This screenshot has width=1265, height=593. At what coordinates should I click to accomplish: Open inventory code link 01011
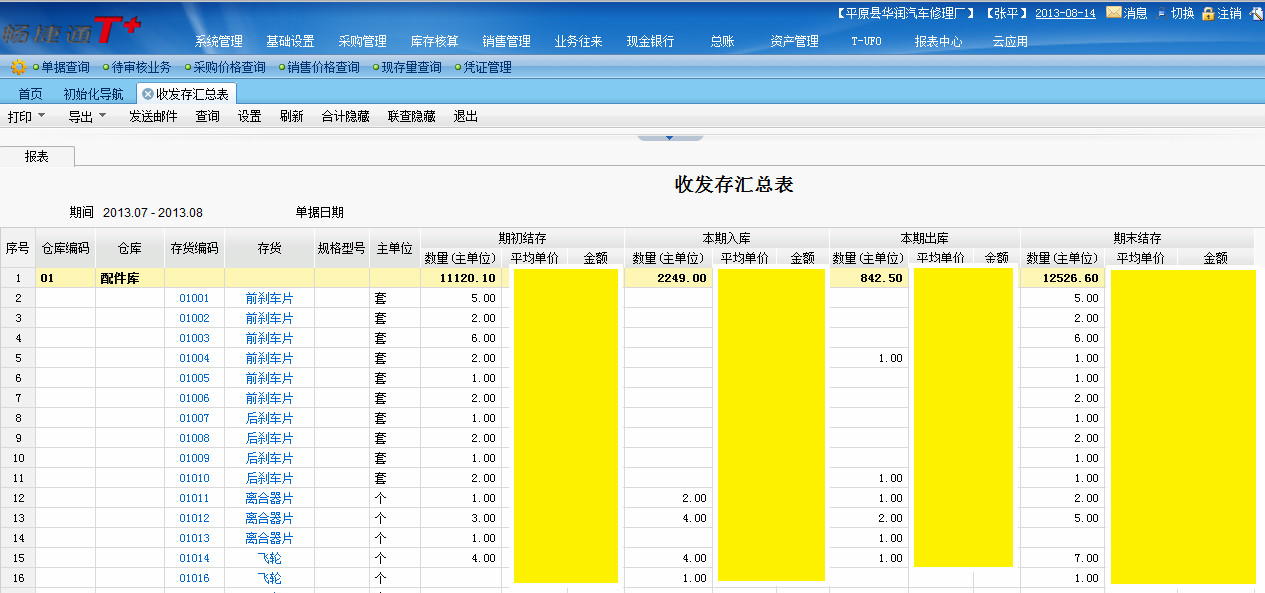click(194, 498)
